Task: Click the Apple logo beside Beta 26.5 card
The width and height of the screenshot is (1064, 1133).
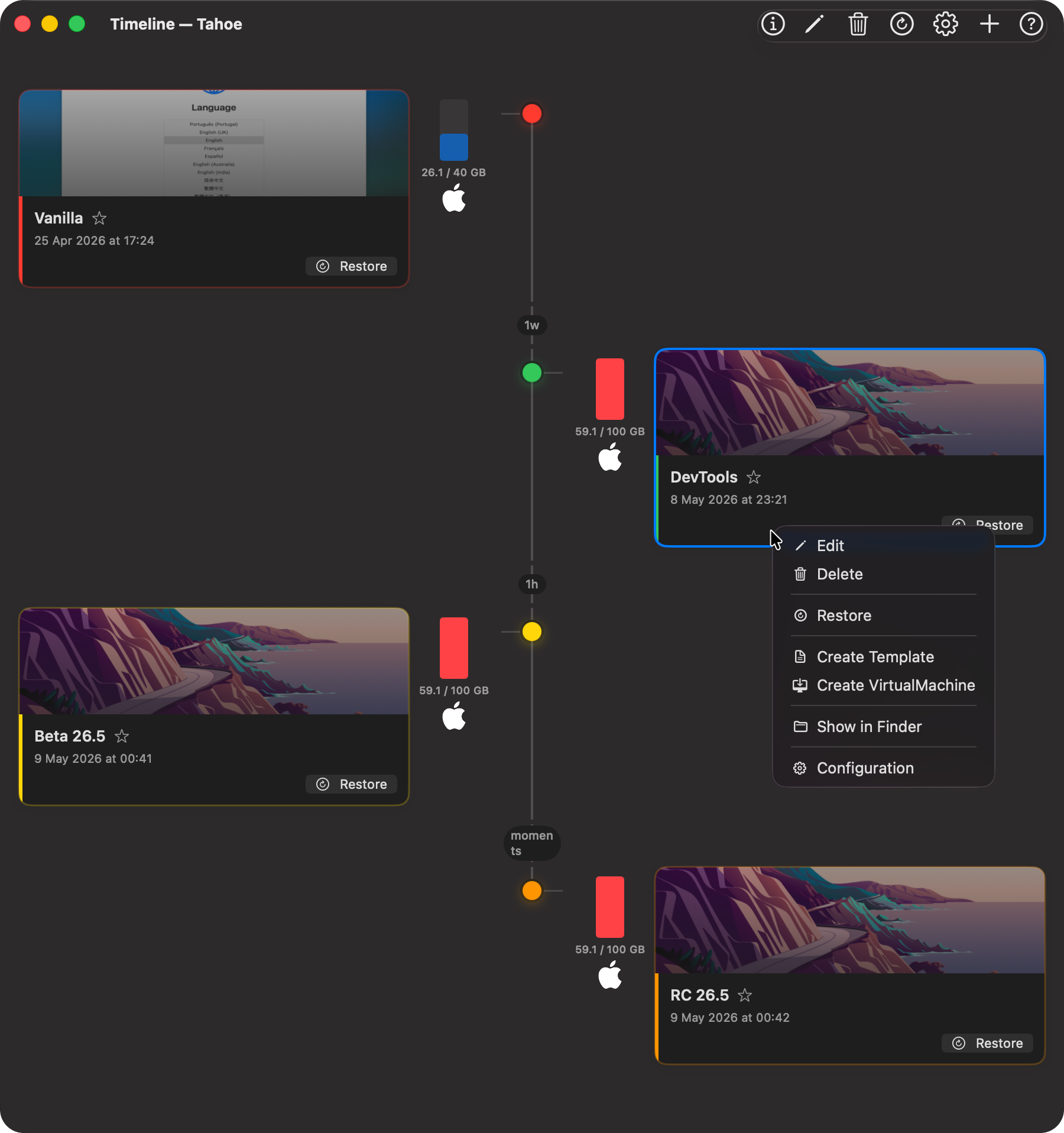Action: point(454,716)
